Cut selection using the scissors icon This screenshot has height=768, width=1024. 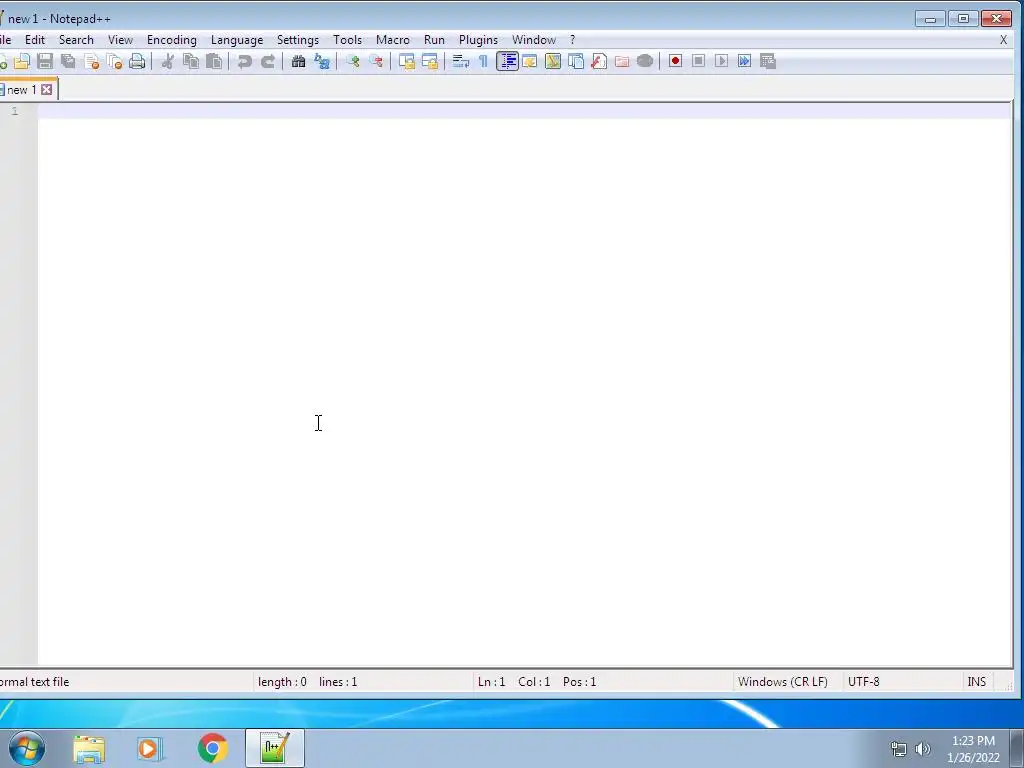point(168,61)
